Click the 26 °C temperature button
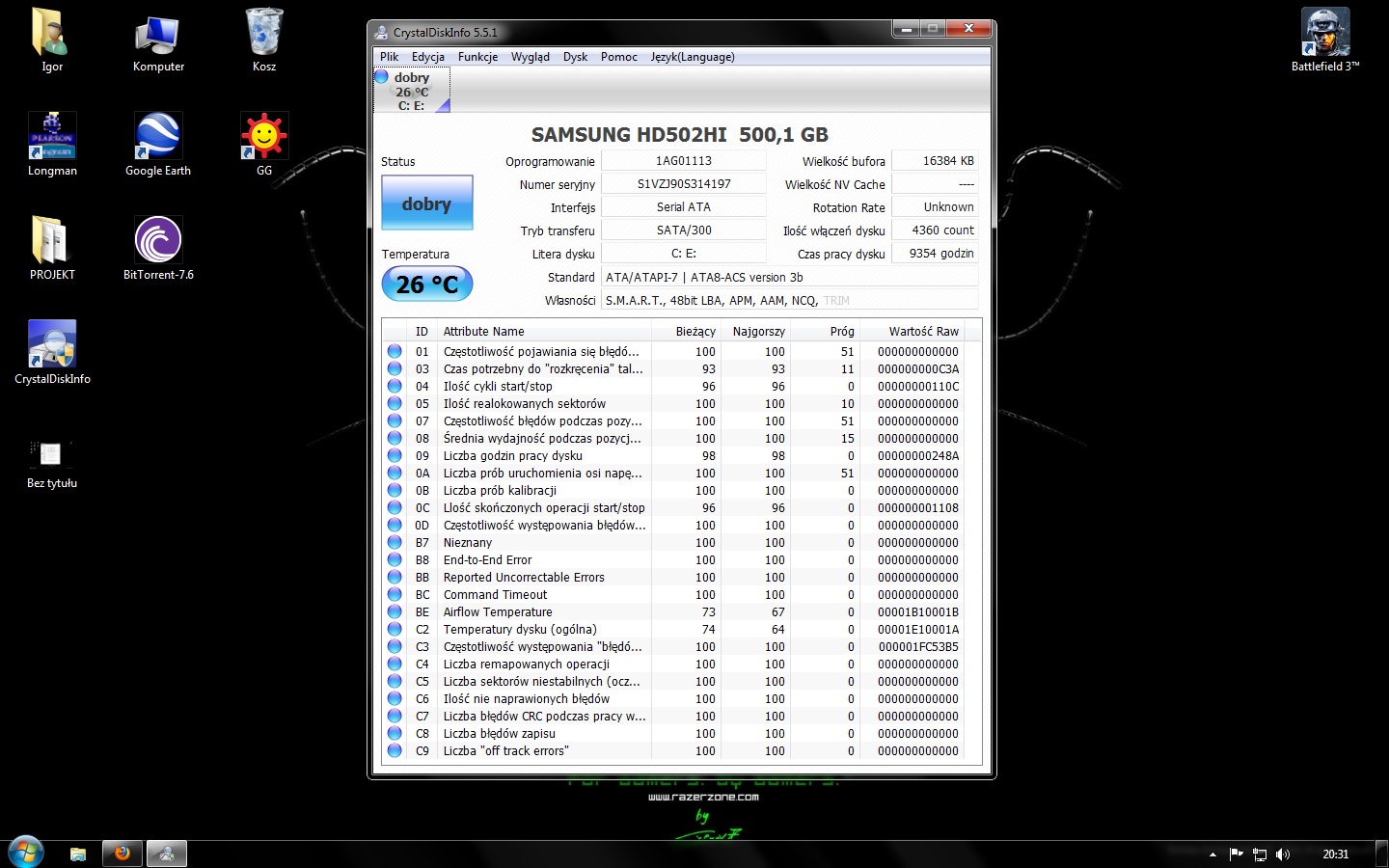The width and height of the screenshot is (1389, 868). coord(427,285)
